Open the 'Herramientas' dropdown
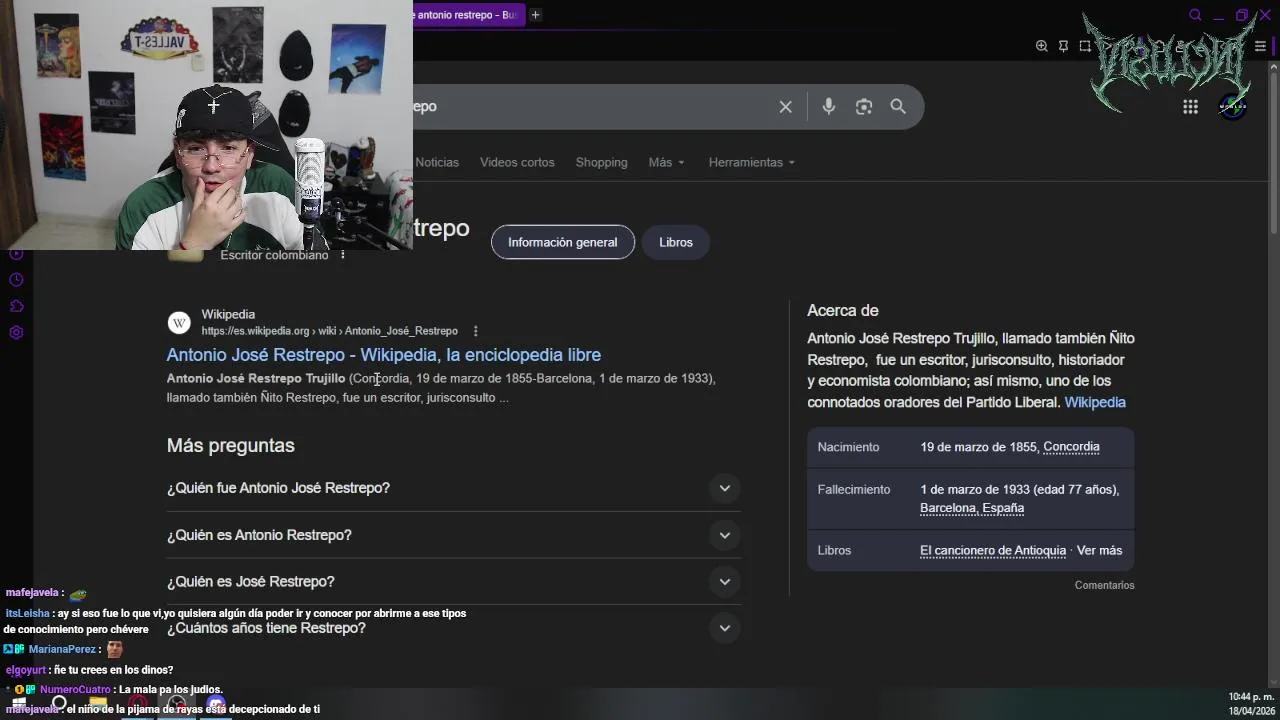Image resolution: width=1280 pixels, height=720 pixels. (x=751, y=162)
